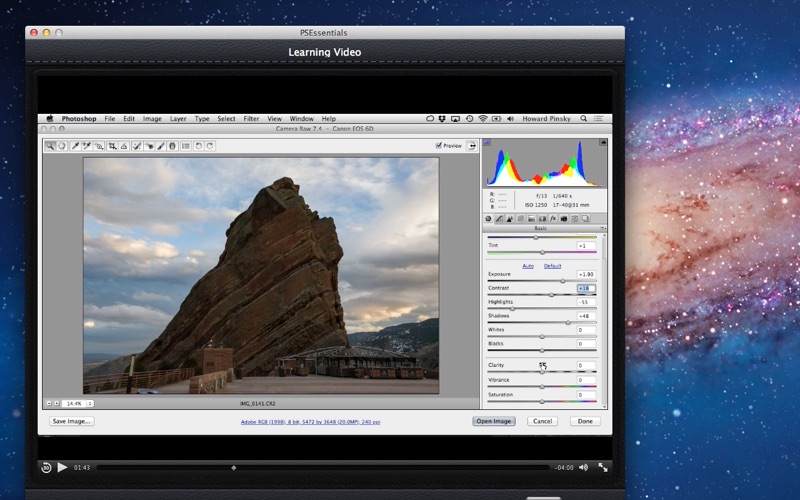Click the Clarity value field
Viewport: 800px width, 500px height.
[x=586, y=365]
